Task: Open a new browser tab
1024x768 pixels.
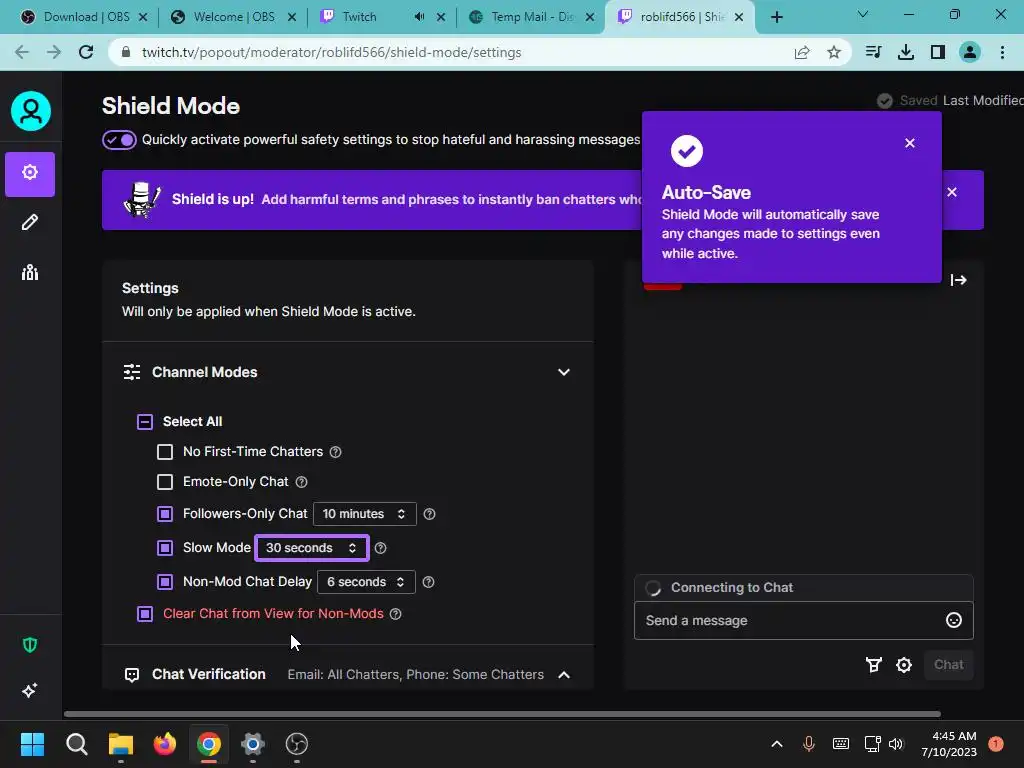Action: point(776,17)
